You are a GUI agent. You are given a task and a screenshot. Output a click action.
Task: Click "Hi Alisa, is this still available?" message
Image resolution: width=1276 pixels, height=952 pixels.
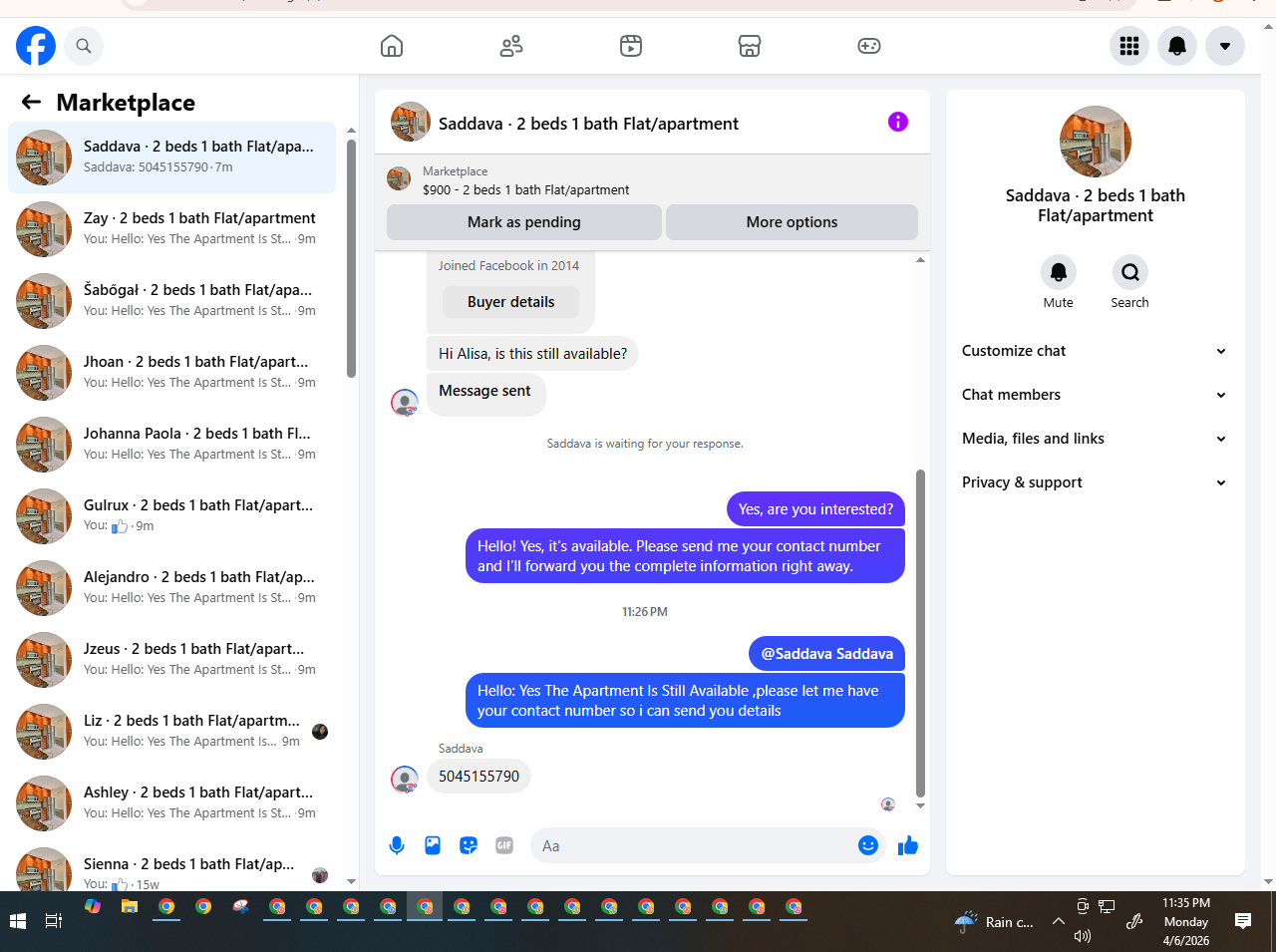(533, 354)
